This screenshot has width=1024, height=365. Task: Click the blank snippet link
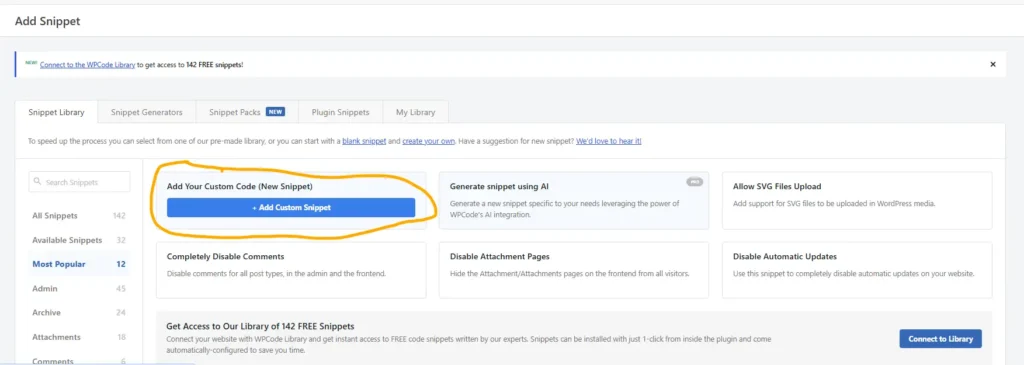click(364, 141)
